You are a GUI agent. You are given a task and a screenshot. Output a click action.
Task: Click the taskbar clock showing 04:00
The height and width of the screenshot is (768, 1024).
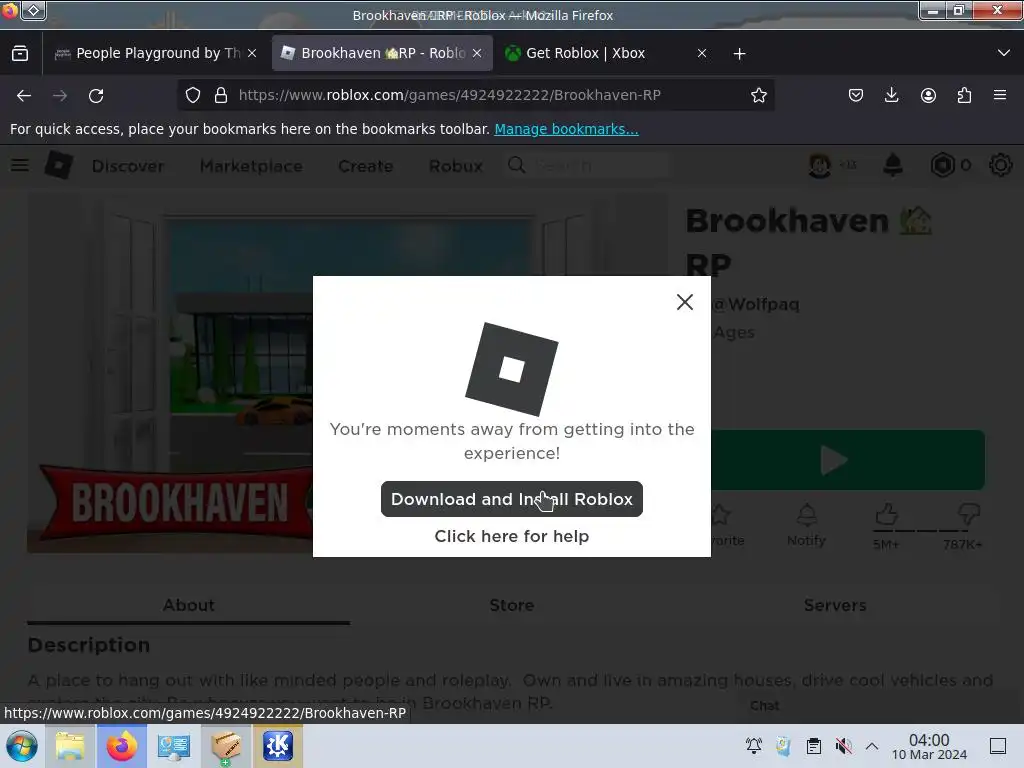tap(929, 746)
